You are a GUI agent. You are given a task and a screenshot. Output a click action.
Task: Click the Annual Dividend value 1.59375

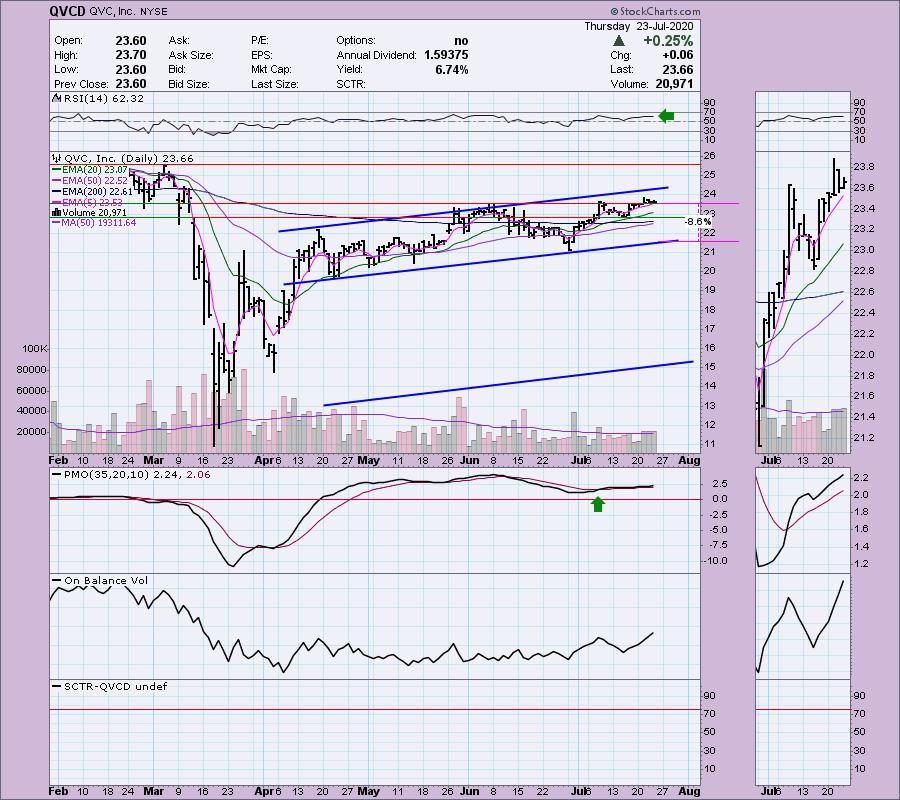(446, 55)
